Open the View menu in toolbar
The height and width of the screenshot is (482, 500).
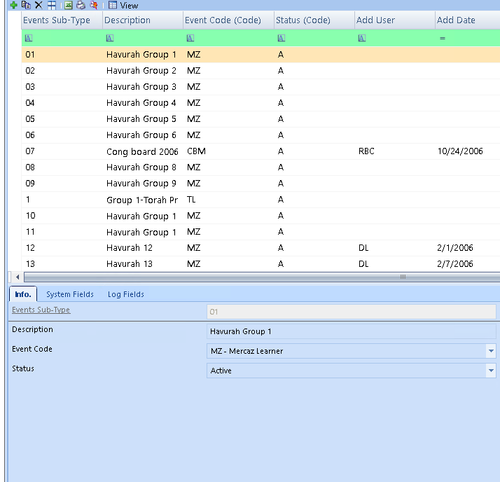point(123,5)
